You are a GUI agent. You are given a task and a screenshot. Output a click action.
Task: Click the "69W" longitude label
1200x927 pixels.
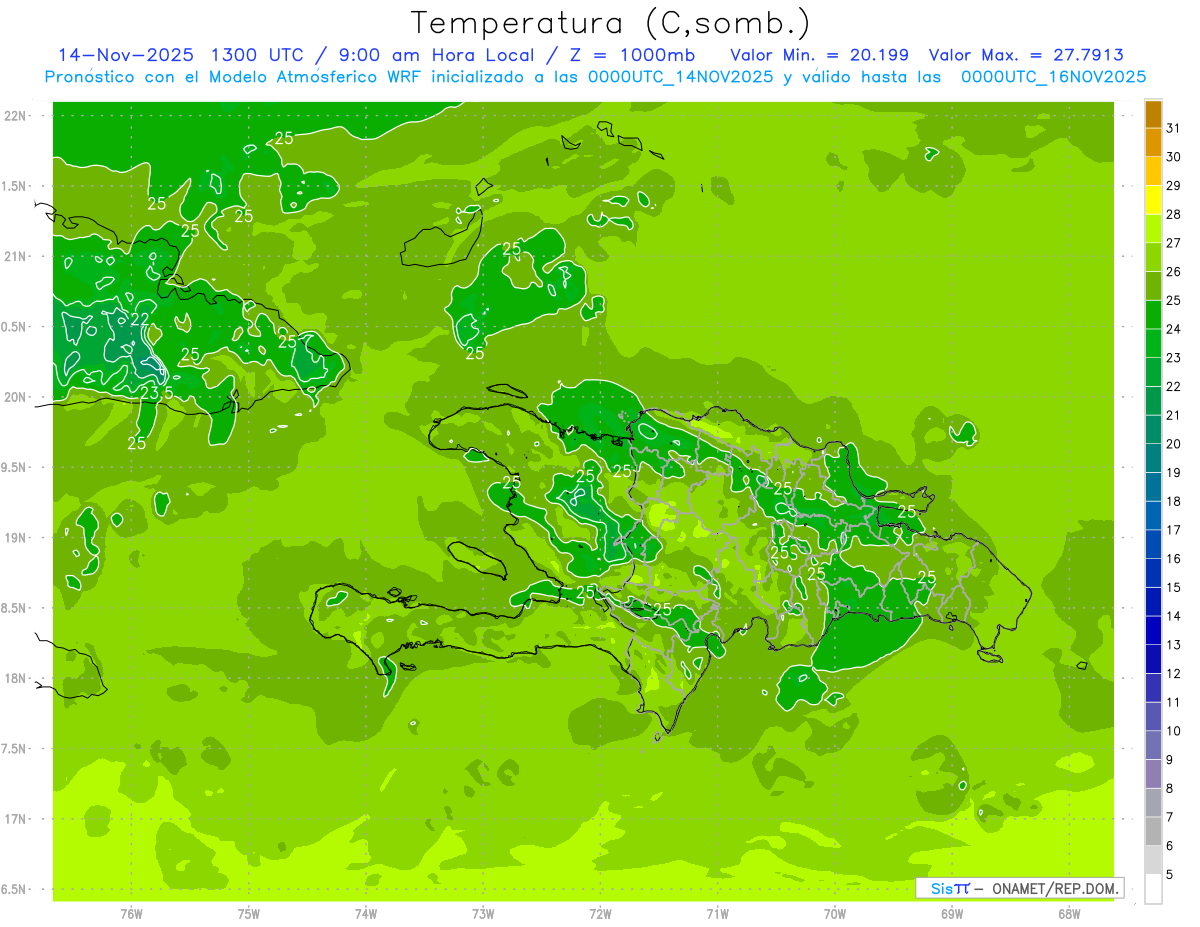click(952, 913)
